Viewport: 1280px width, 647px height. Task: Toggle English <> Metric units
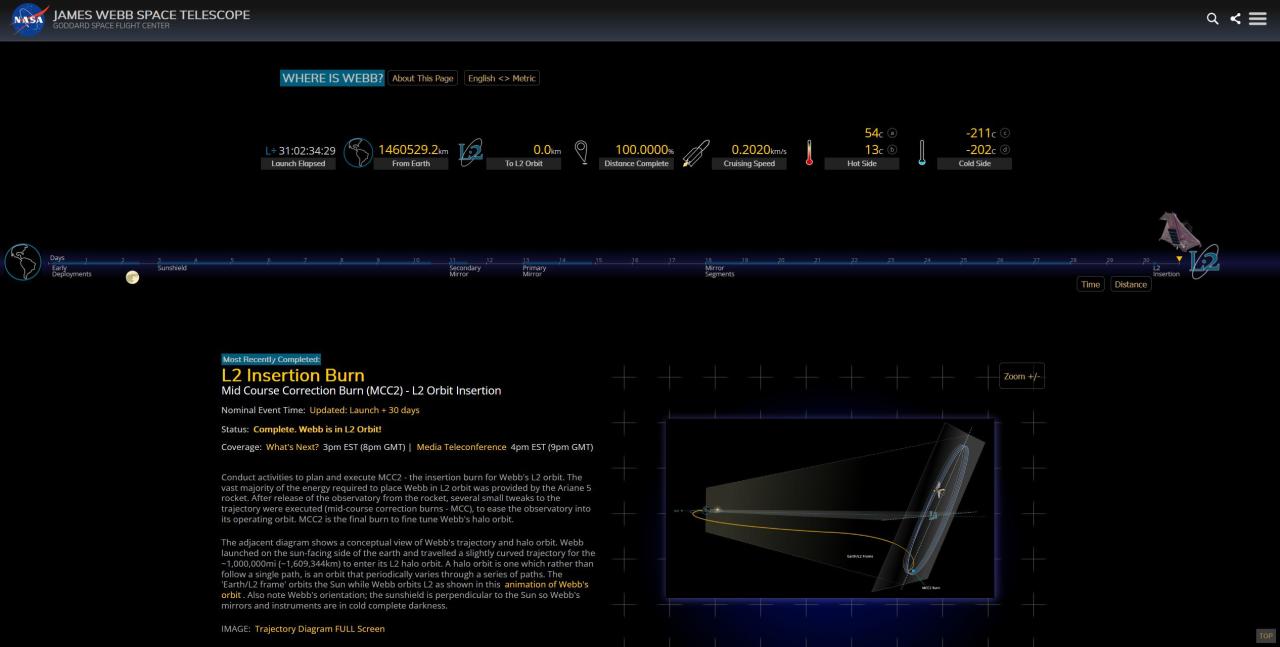pyautogui.click(x=502, y=78)
